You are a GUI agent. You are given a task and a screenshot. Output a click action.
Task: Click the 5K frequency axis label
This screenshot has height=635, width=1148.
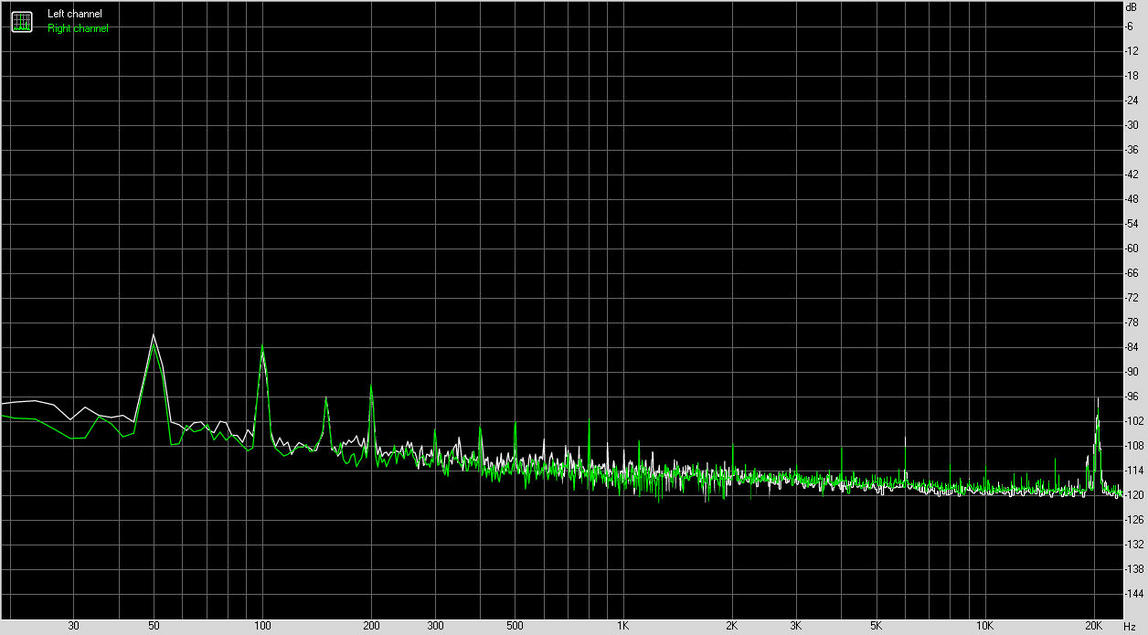click(x=876, y=625)
